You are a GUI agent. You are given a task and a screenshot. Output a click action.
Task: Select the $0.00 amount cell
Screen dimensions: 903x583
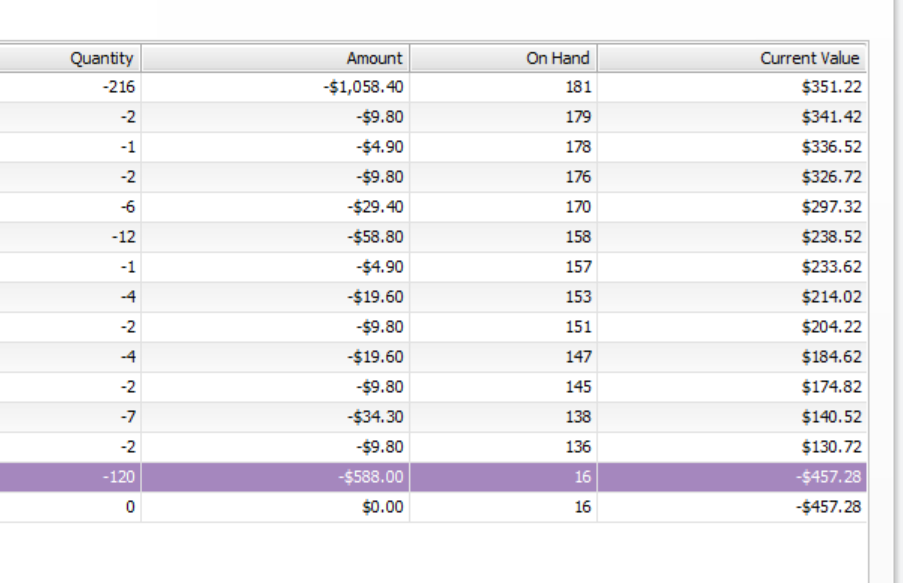coord(383,507)
